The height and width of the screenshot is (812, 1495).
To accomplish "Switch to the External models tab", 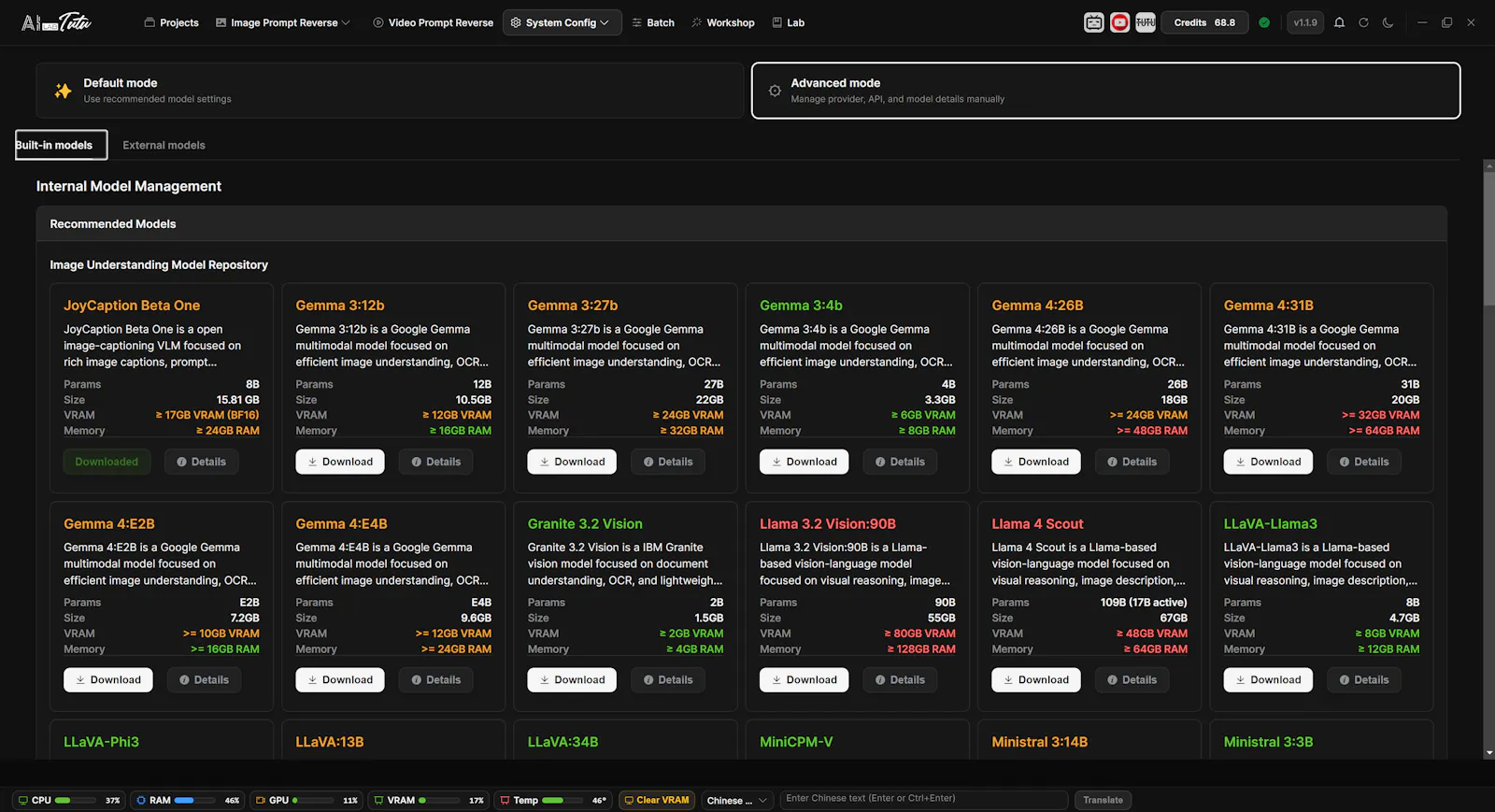I will [x=164, y=145].
